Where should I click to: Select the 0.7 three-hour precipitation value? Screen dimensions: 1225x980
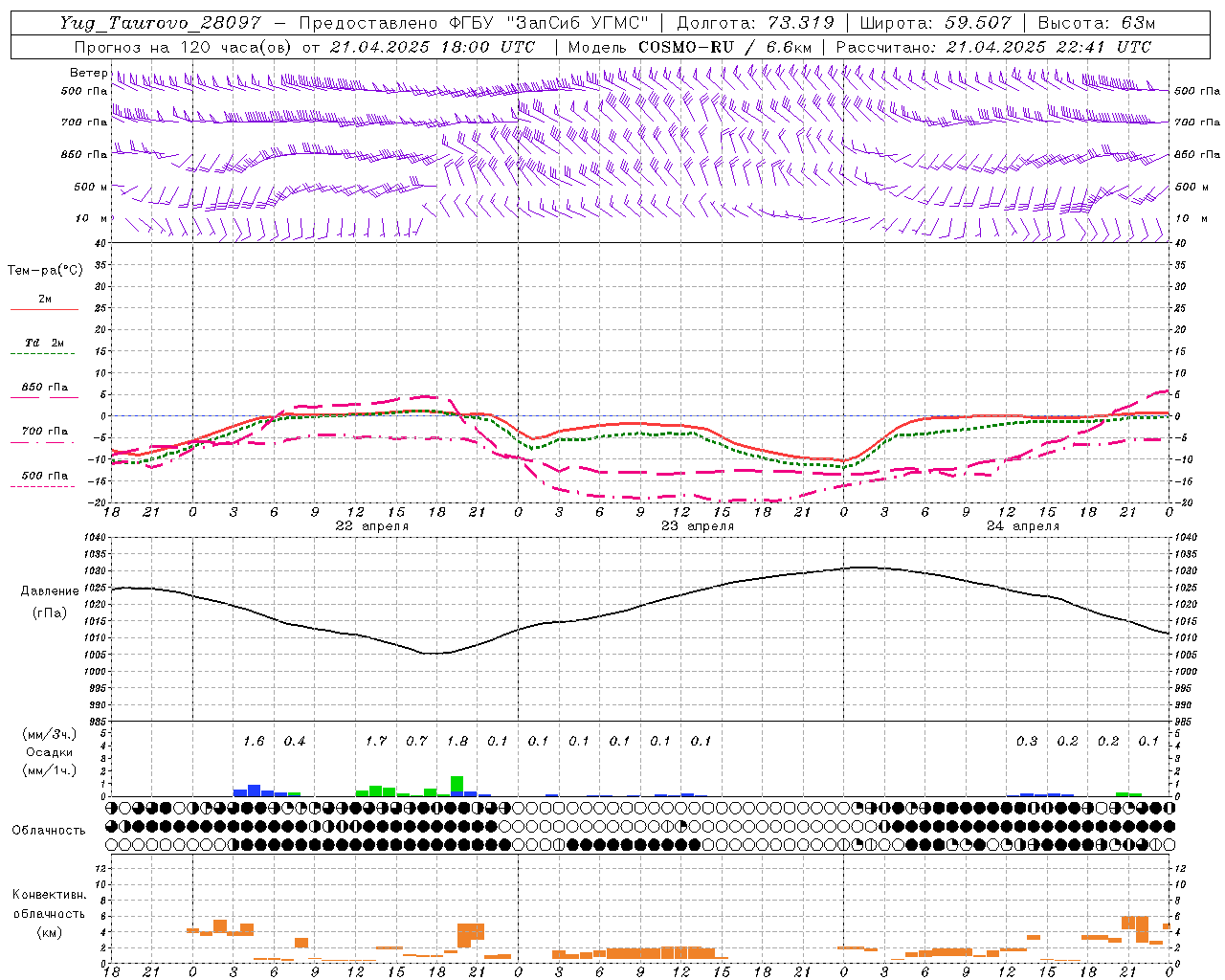416,742
